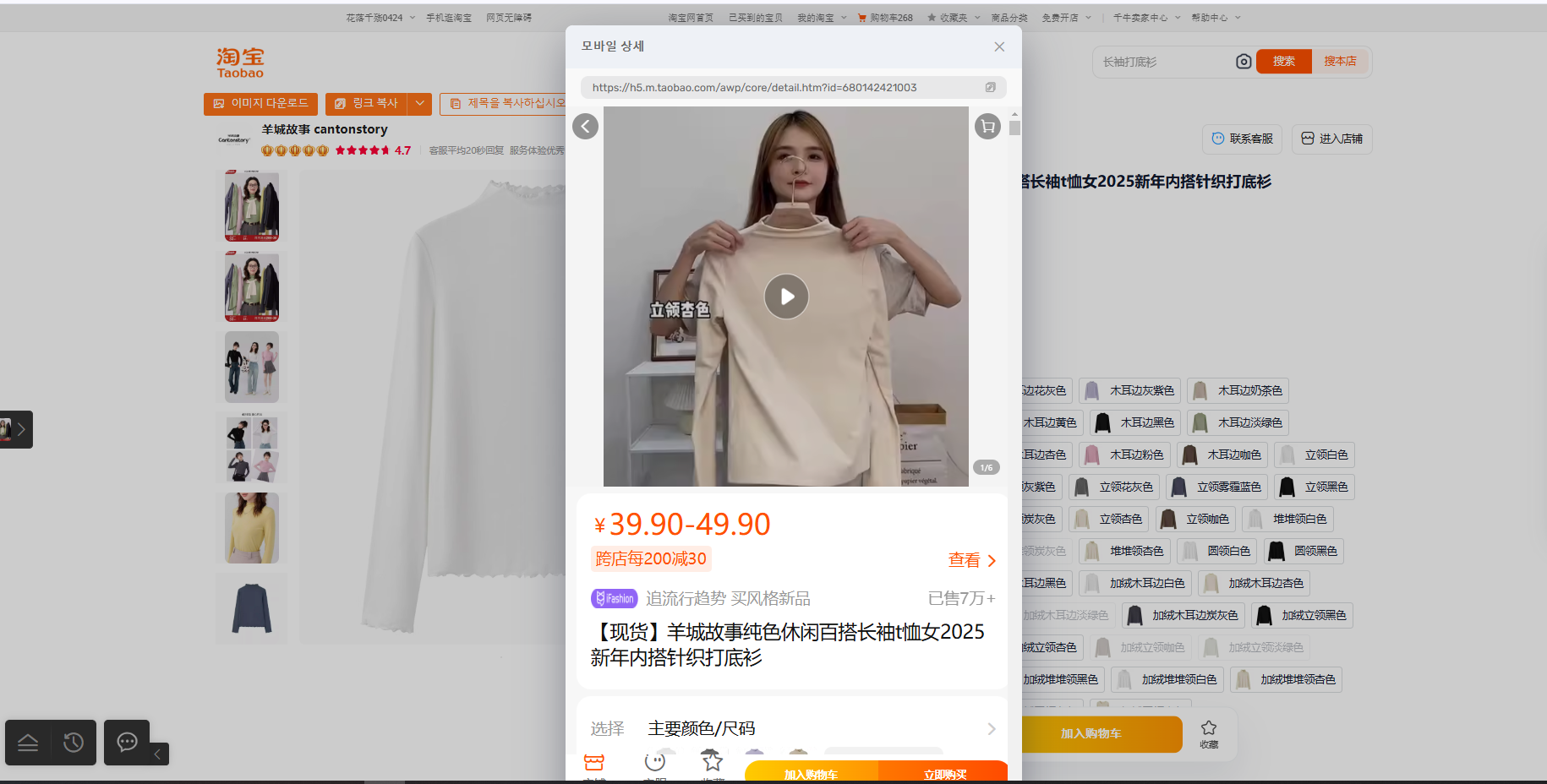Open the cart icon in mobile preview

(x=987, y=126)
